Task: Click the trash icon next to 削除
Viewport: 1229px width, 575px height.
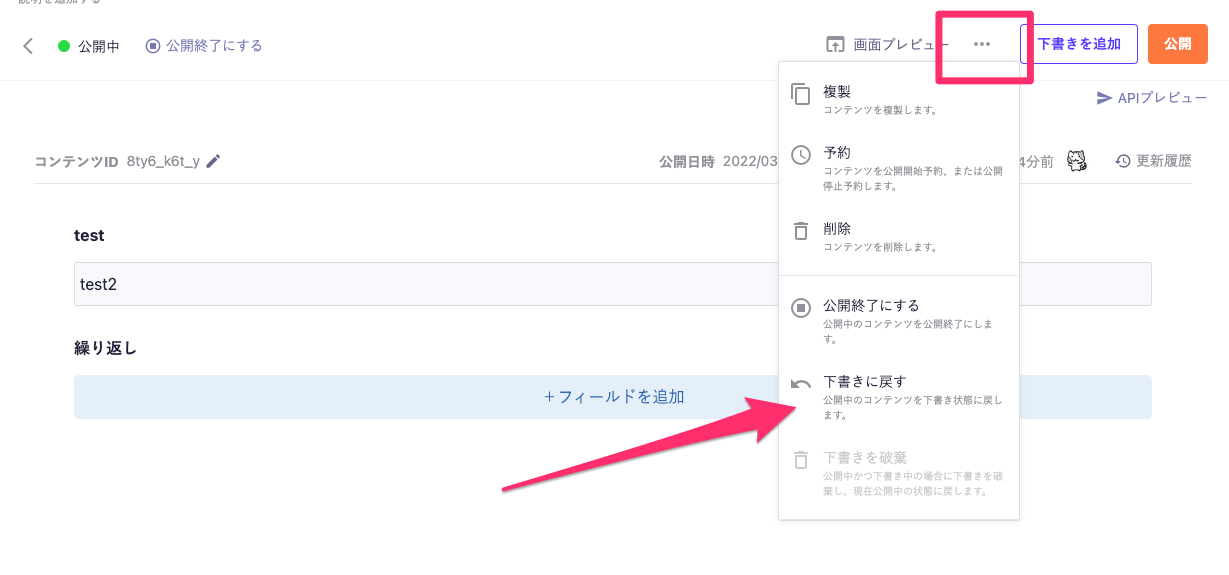Action: pyautogui.click(x=801, y=231)
